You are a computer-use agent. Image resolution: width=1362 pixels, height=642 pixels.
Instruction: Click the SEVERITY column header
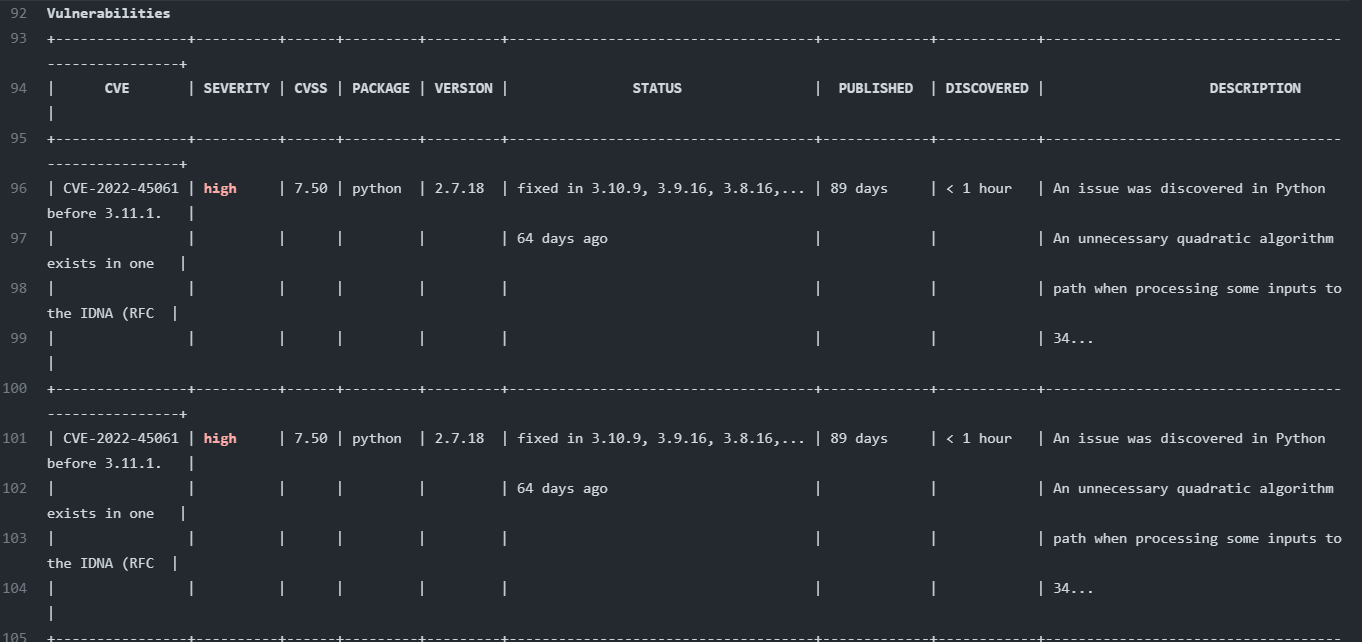(x=236, y=88)
